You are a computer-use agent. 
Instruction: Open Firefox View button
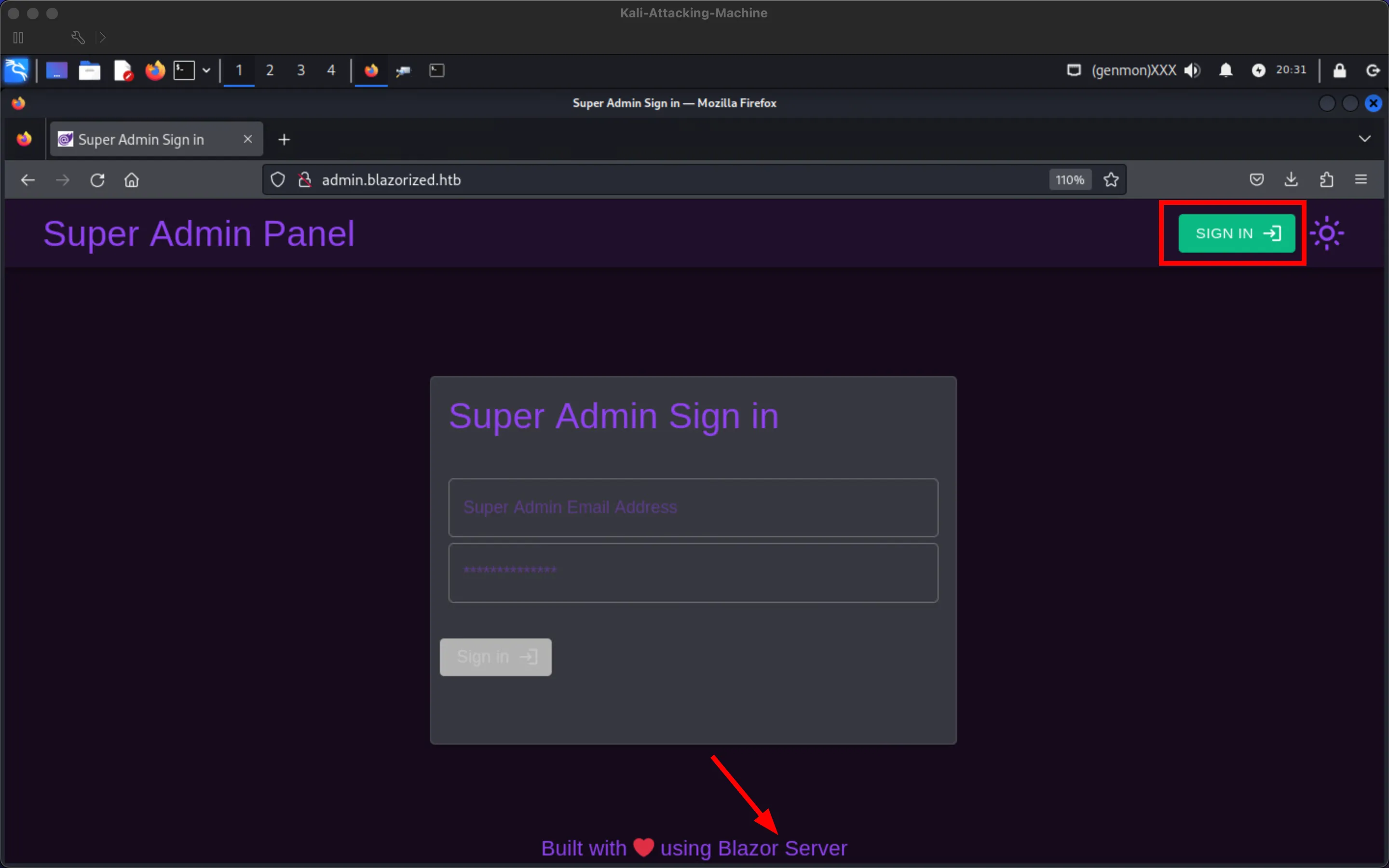pos(24,139)
